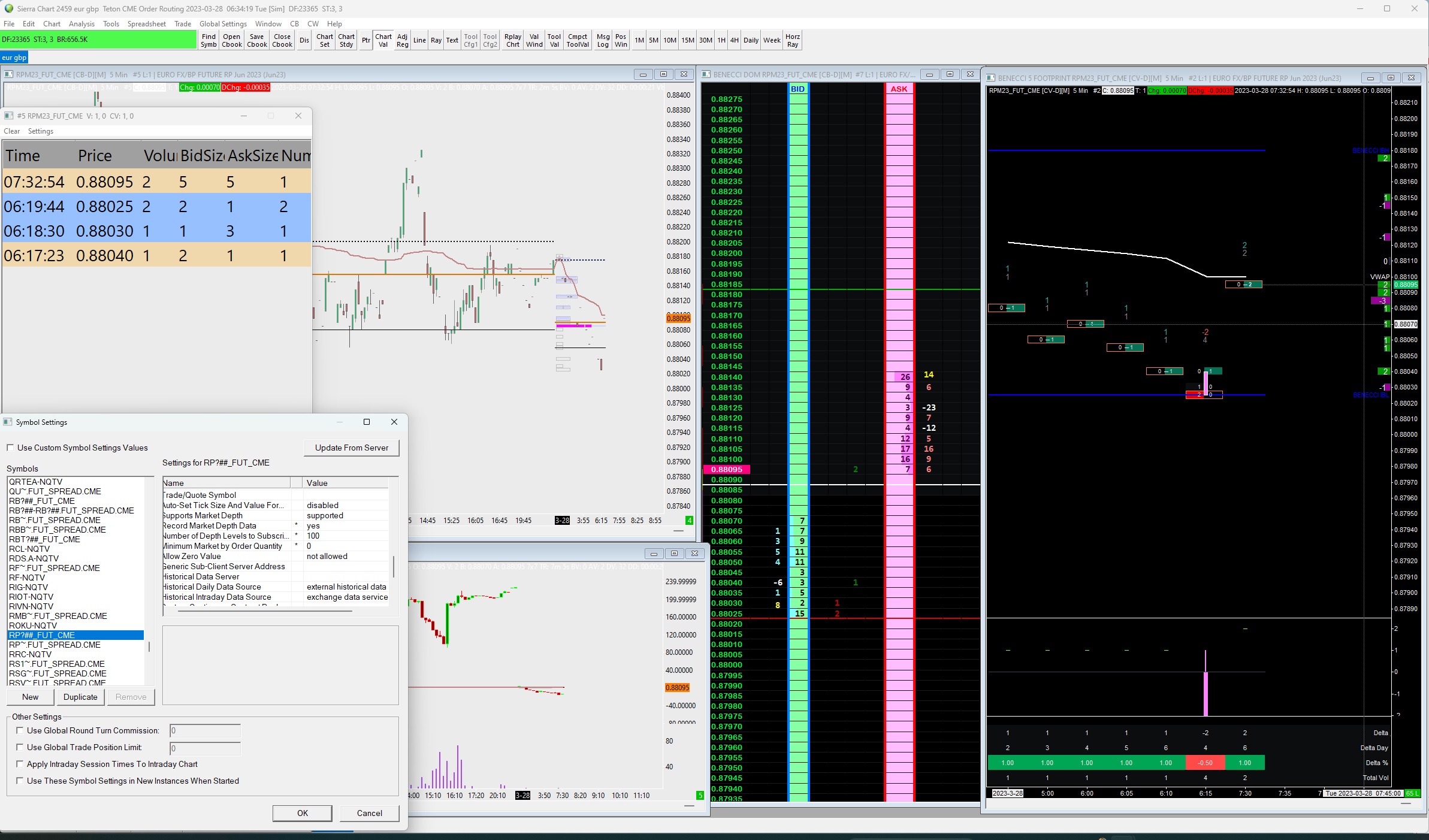Click the Find Symb toolbar button

[209, 40]
